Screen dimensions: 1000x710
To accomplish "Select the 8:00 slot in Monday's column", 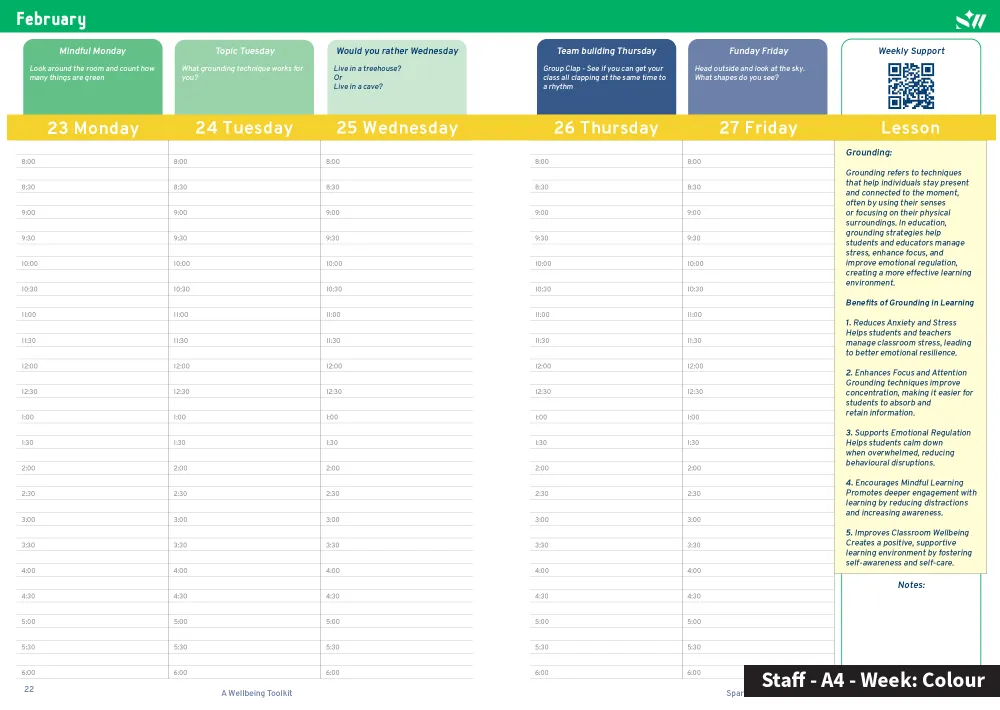I will point(93,162).
